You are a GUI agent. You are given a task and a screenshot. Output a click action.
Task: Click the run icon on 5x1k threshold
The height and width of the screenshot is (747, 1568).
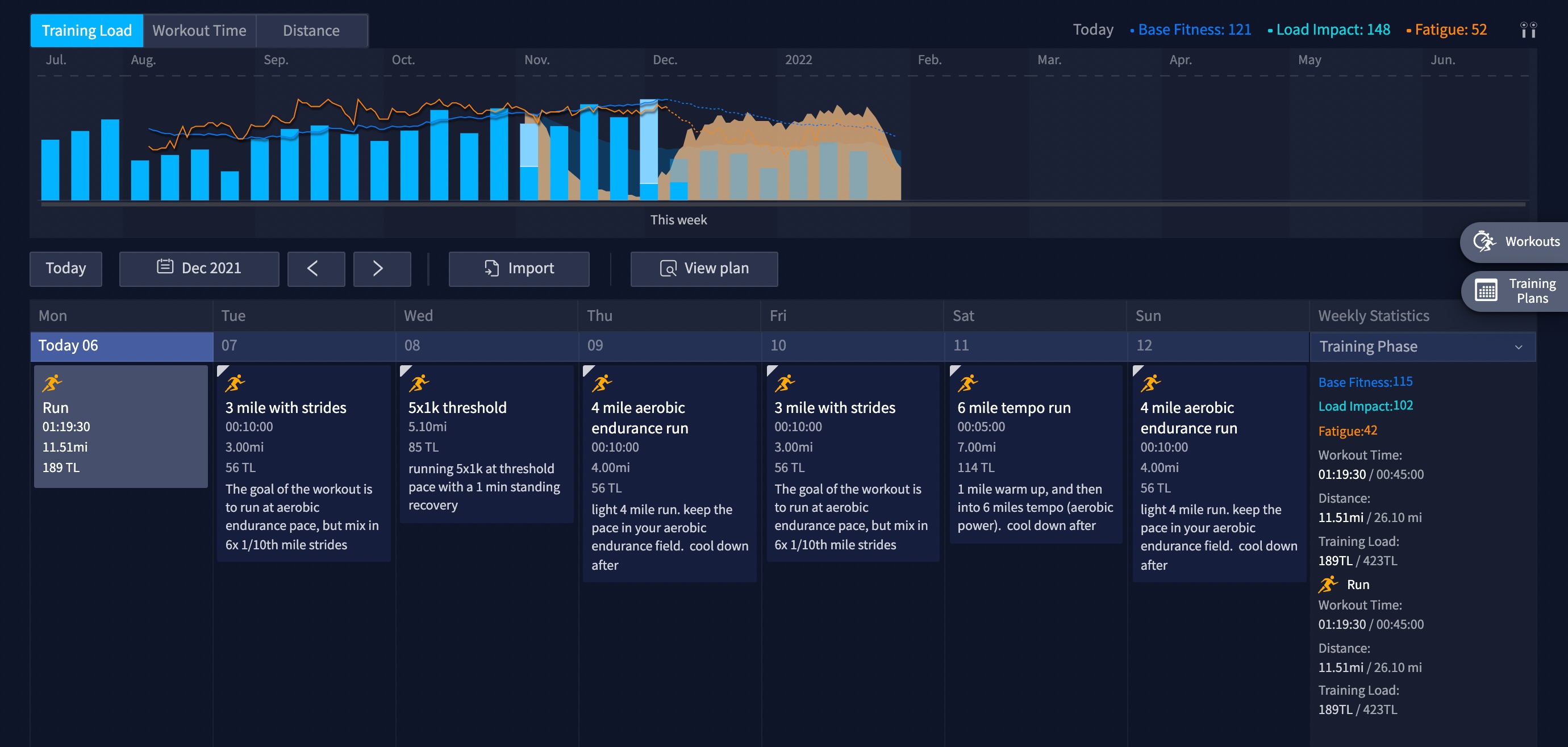(x=419, y=383)
